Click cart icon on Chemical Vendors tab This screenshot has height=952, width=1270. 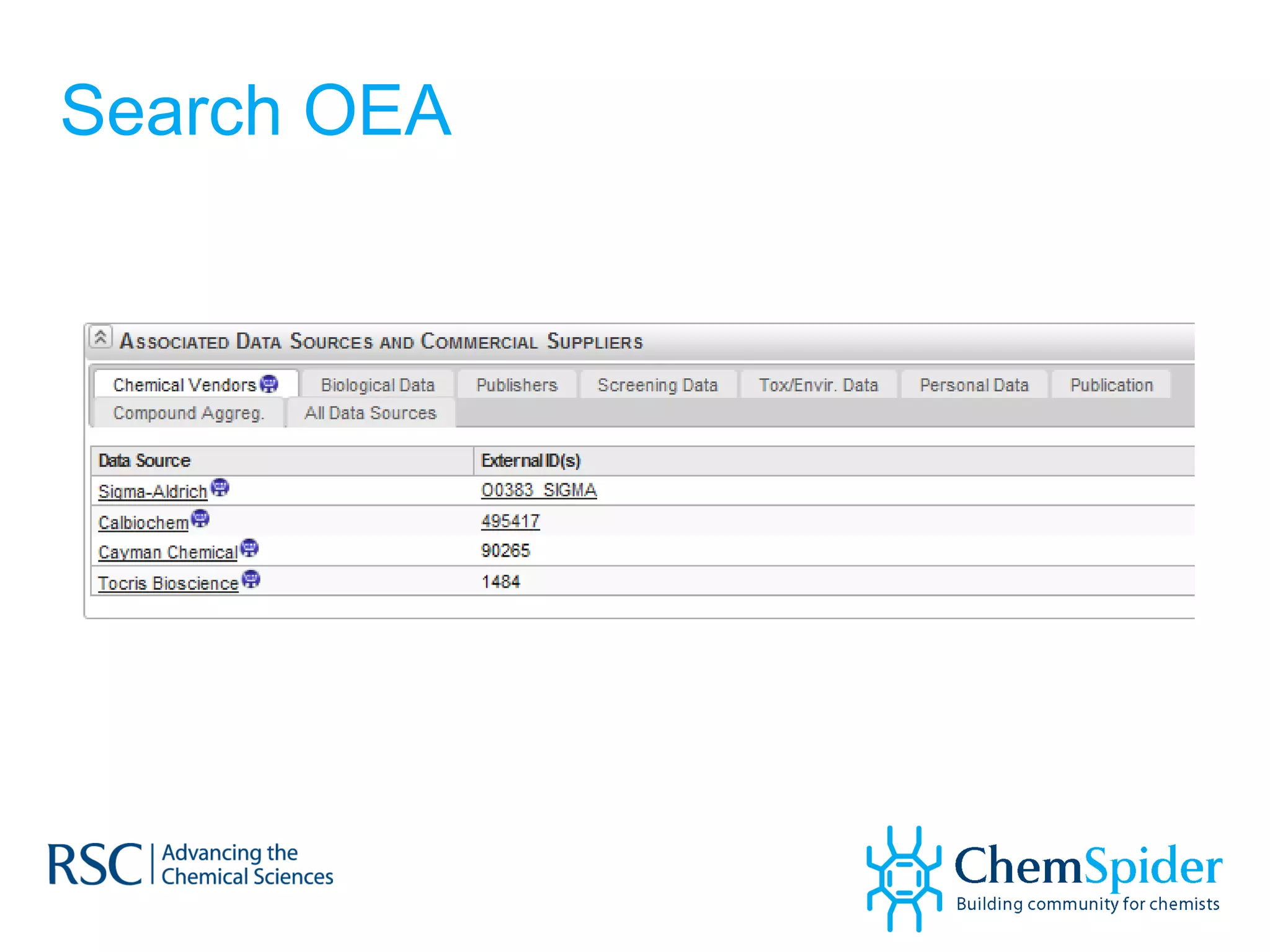tap(269, 384)
